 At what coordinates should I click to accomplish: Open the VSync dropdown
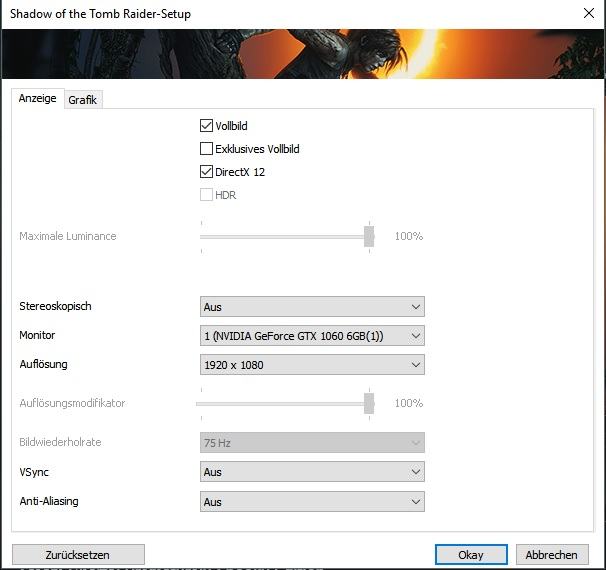[x=312, y=471]
